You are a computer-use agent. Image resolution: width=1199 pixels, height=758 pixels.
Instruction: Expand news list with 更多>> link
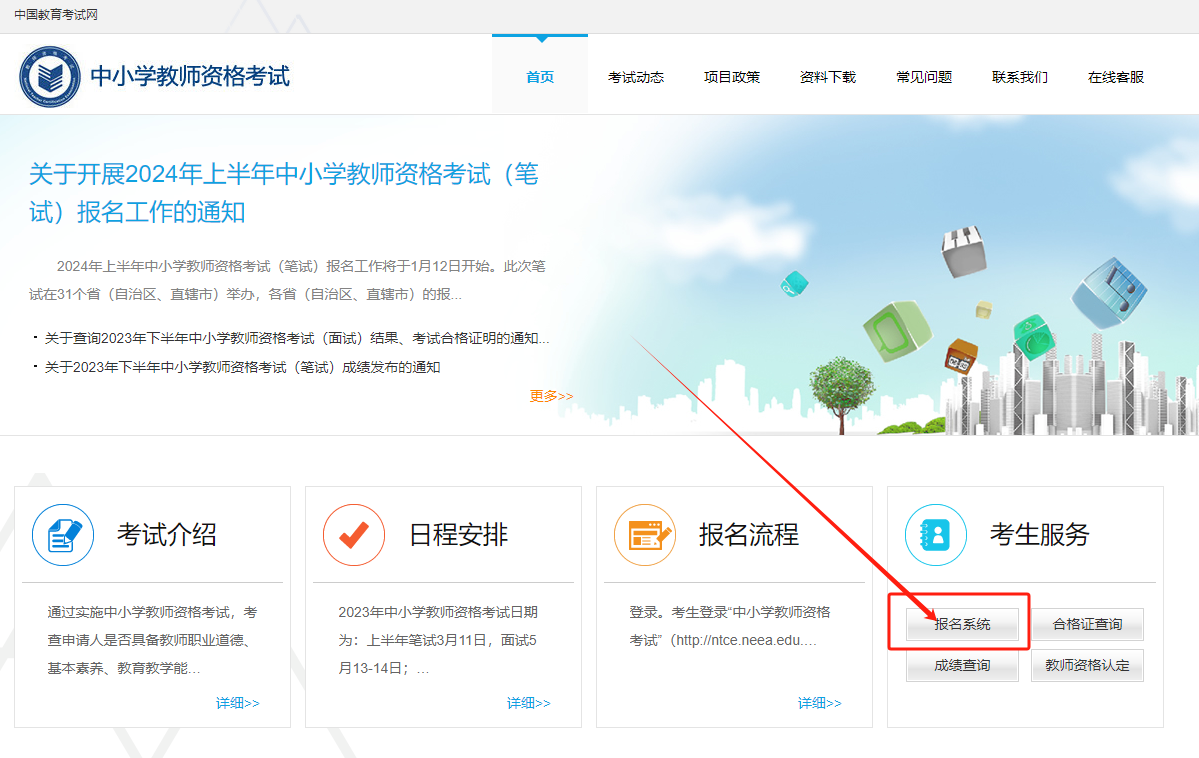point(551,396)
